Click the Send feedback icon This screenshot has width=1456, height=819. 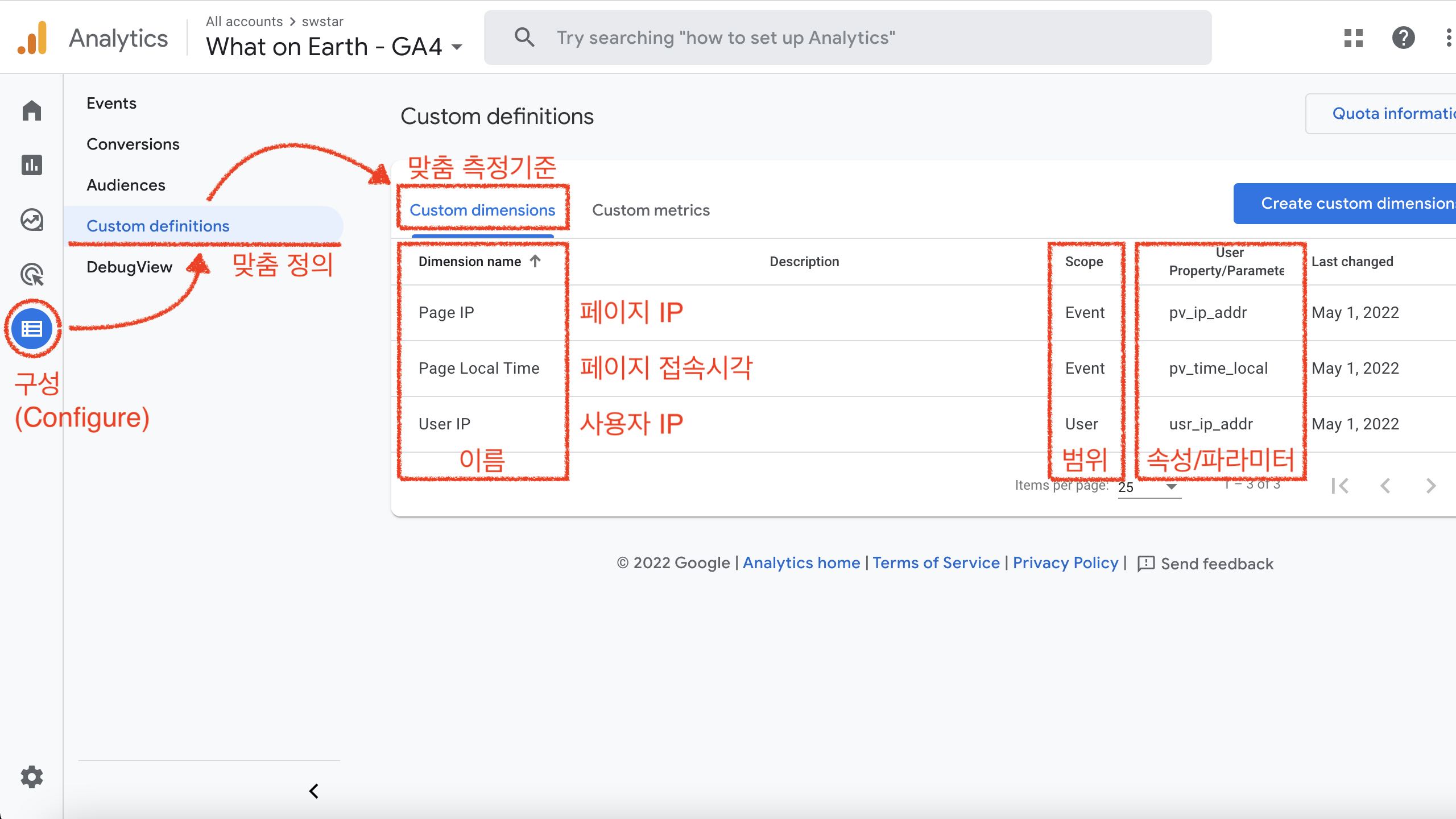point(1145,564)
